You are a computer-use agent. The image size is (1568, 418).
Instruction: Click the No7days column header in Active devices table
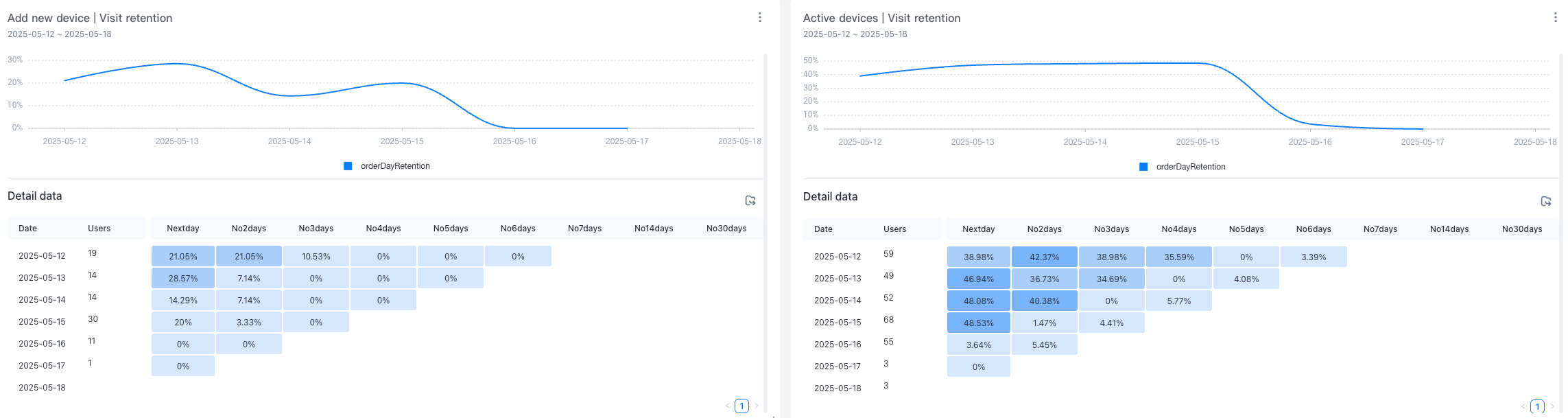[x=1380, y=229]
